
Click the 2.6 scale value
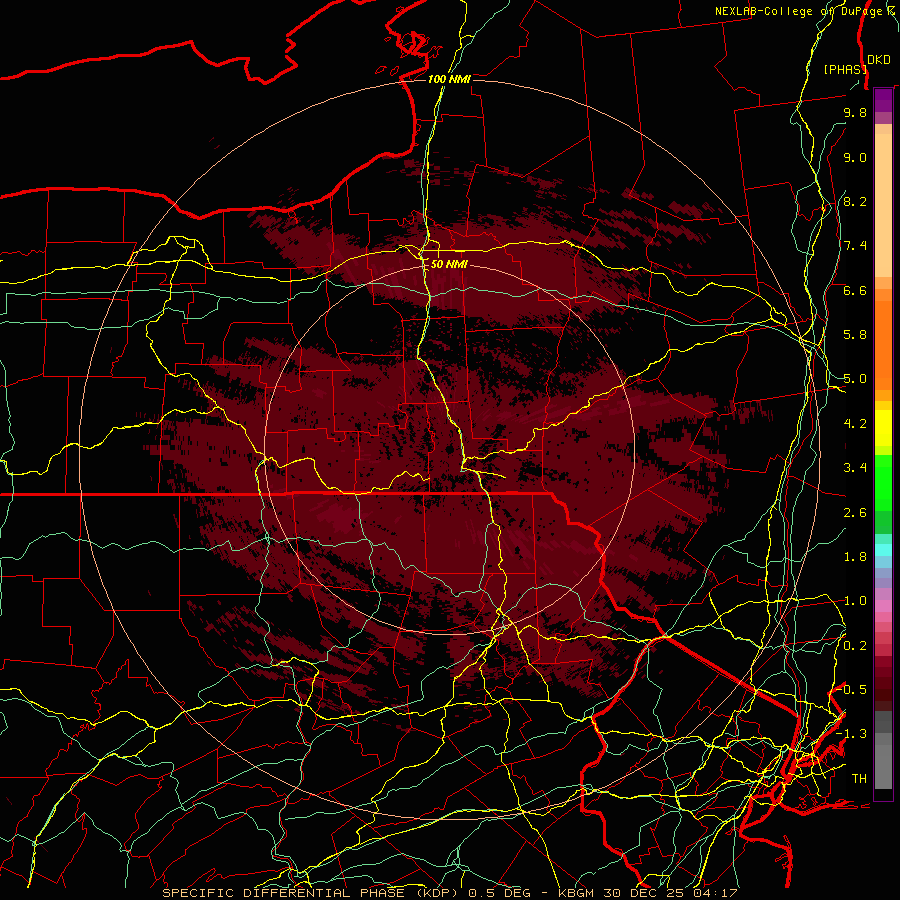pos(855,513)
